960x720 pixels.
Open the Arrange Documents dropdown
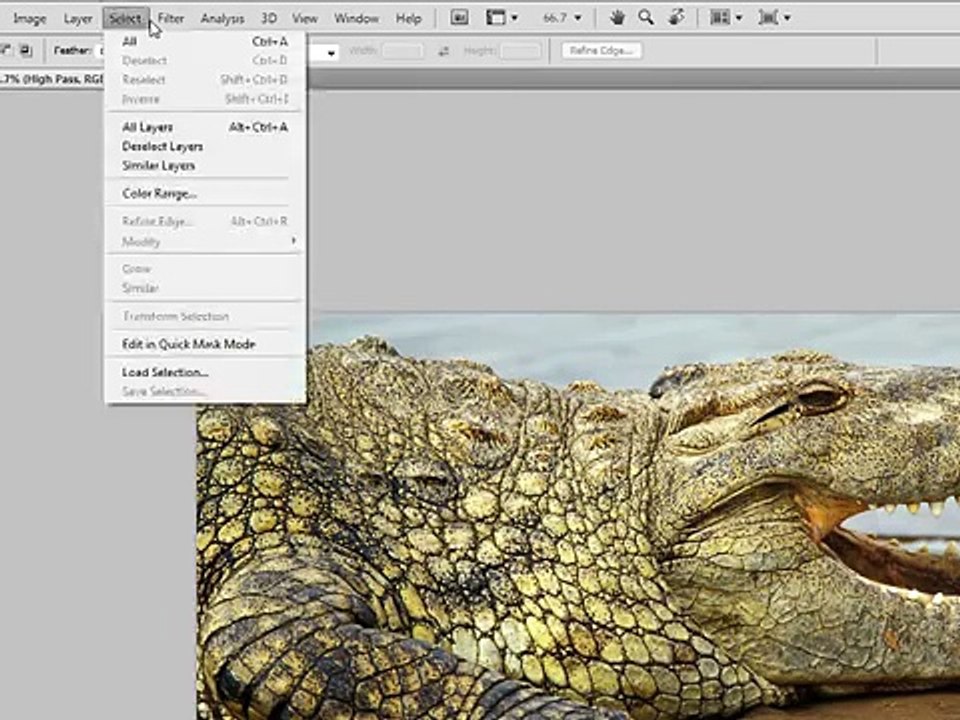[726, 18]
